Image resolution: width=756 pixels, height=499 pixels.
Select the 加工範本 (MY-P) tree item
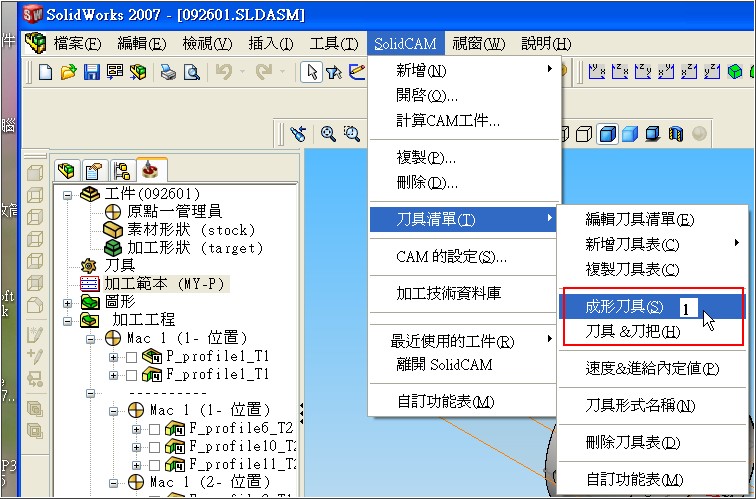pyautogui.click(x=152, y=284)
